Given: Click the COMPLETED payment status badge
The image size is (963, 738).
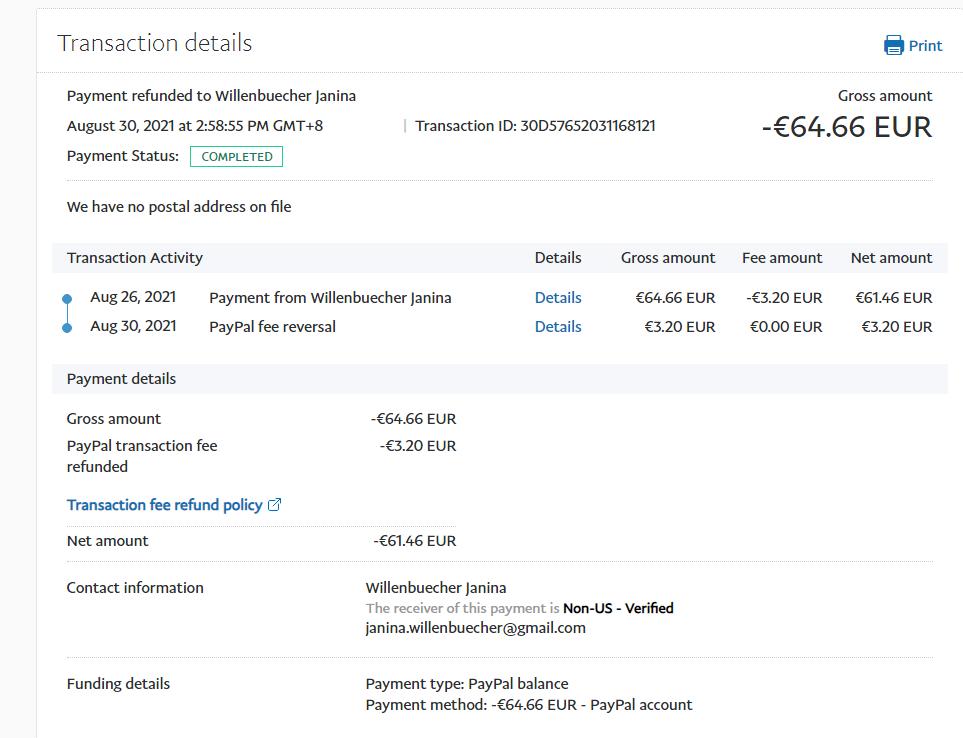Looking at the screenshot, I should [x=236, y=156].
